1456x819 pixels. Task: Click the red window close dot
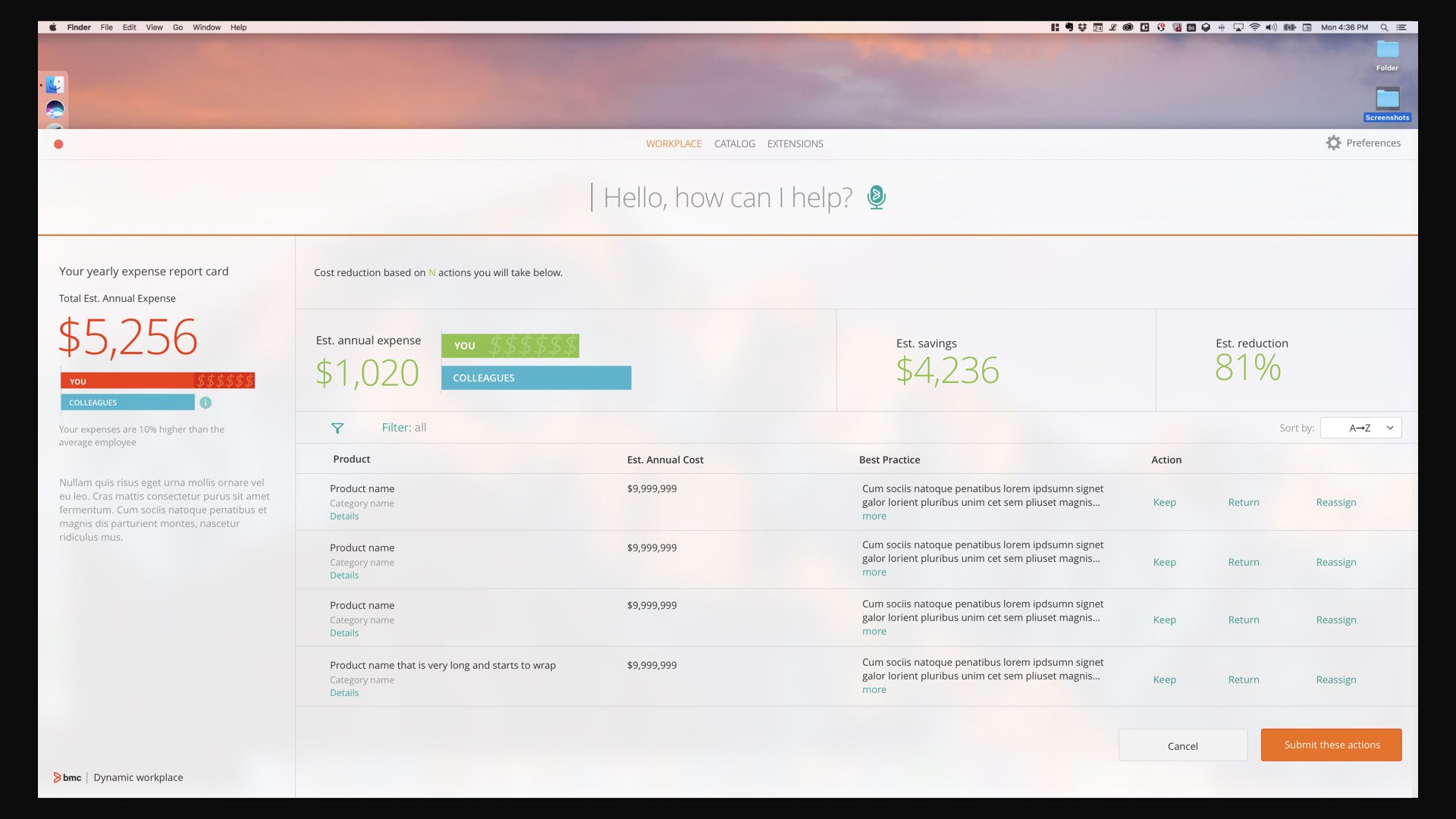tap(58, 144)
